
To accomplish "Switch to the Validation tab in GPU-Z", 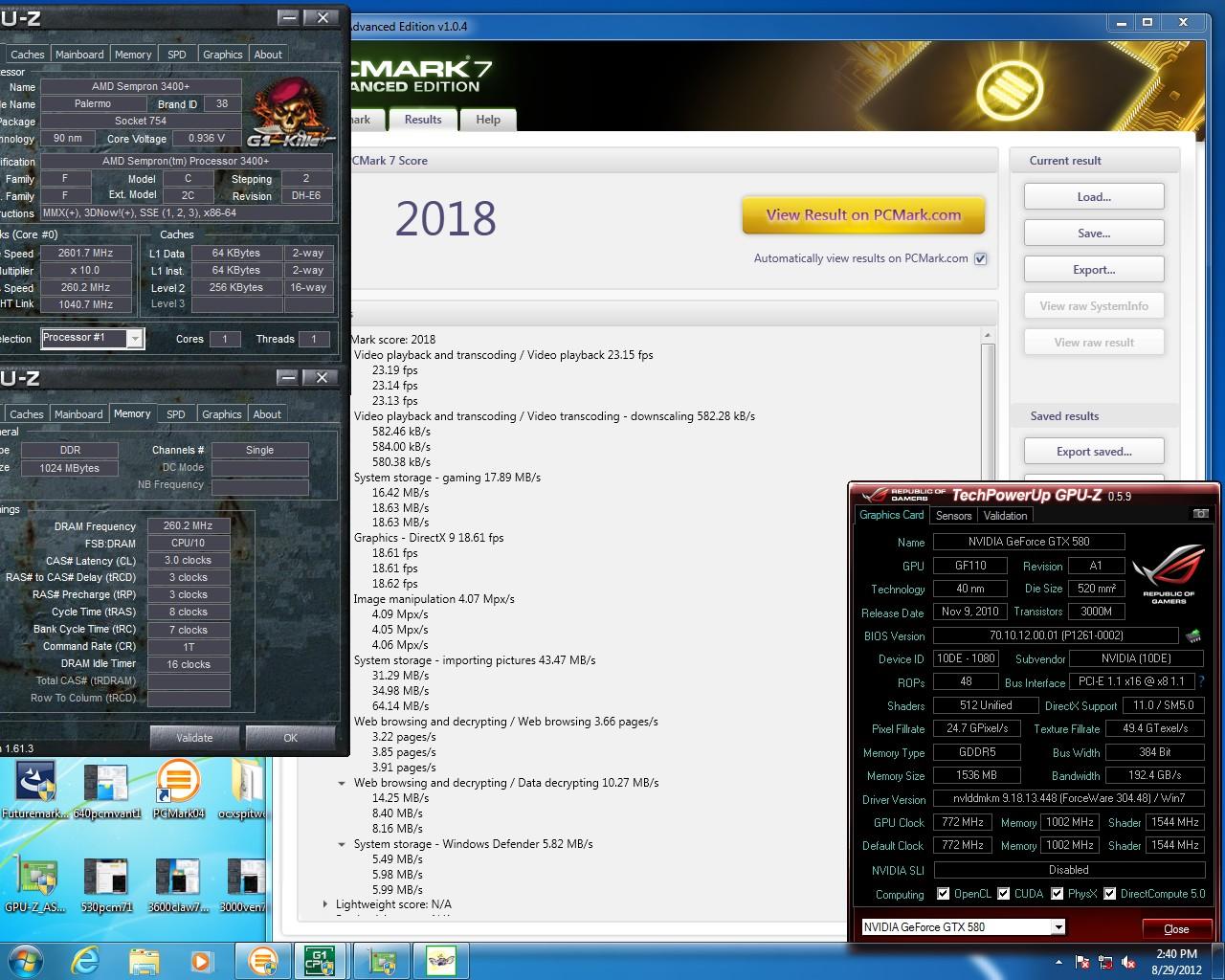I will (1005, 515).
